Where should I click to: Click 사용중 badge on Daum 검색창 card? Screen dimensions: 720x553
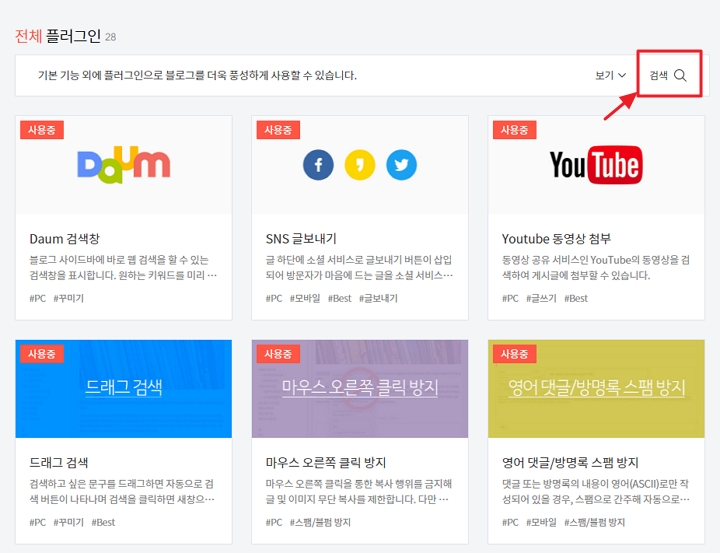click(42, 130)
